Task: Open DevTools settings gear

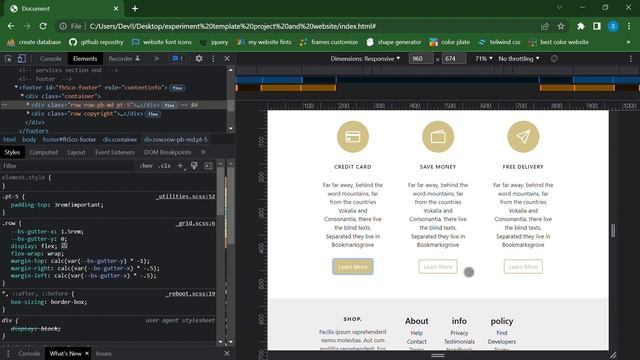Action: point(199,59)
